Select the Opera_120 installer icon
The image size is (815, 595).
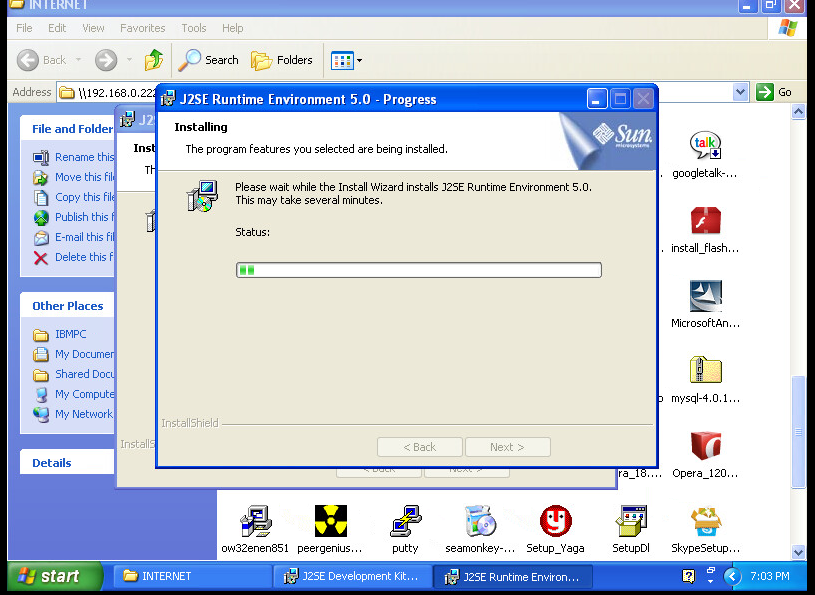click(705, 446)
